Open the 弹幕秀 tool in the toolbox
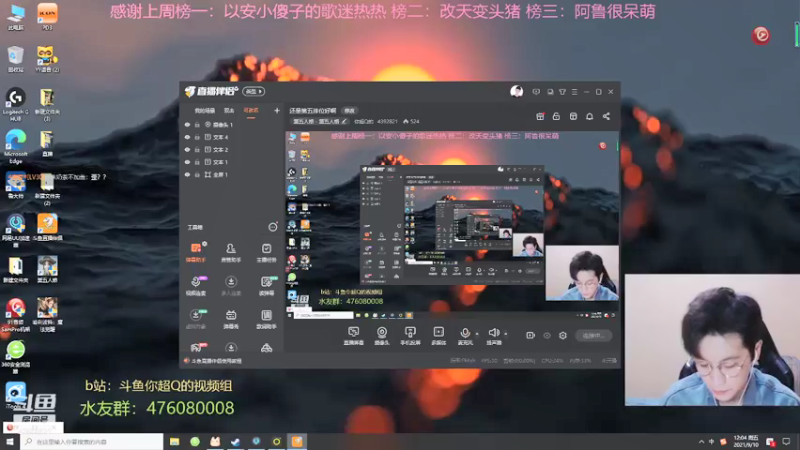800x450 pixels. [x=231, y=319]
